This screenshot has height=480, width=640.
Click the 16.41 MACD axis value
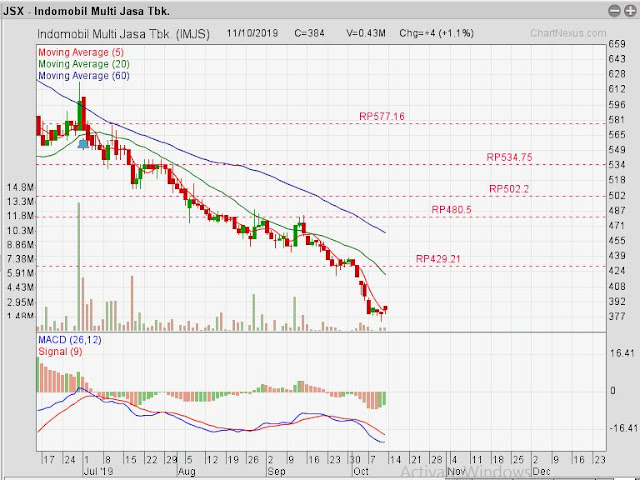(622, 353)
